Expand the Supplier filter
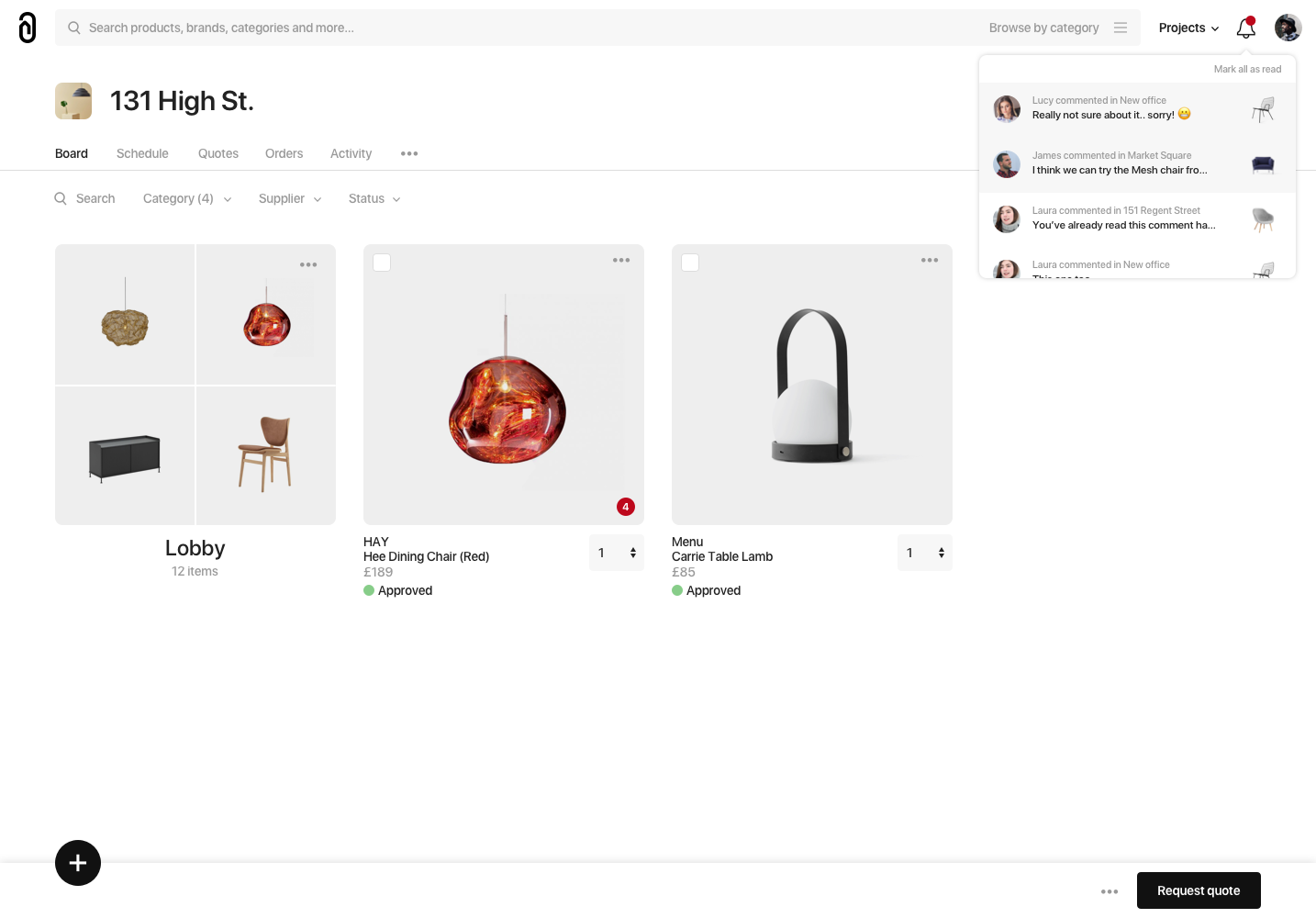The width and height of the screenshot is (1316, 918). coord(290,198)
